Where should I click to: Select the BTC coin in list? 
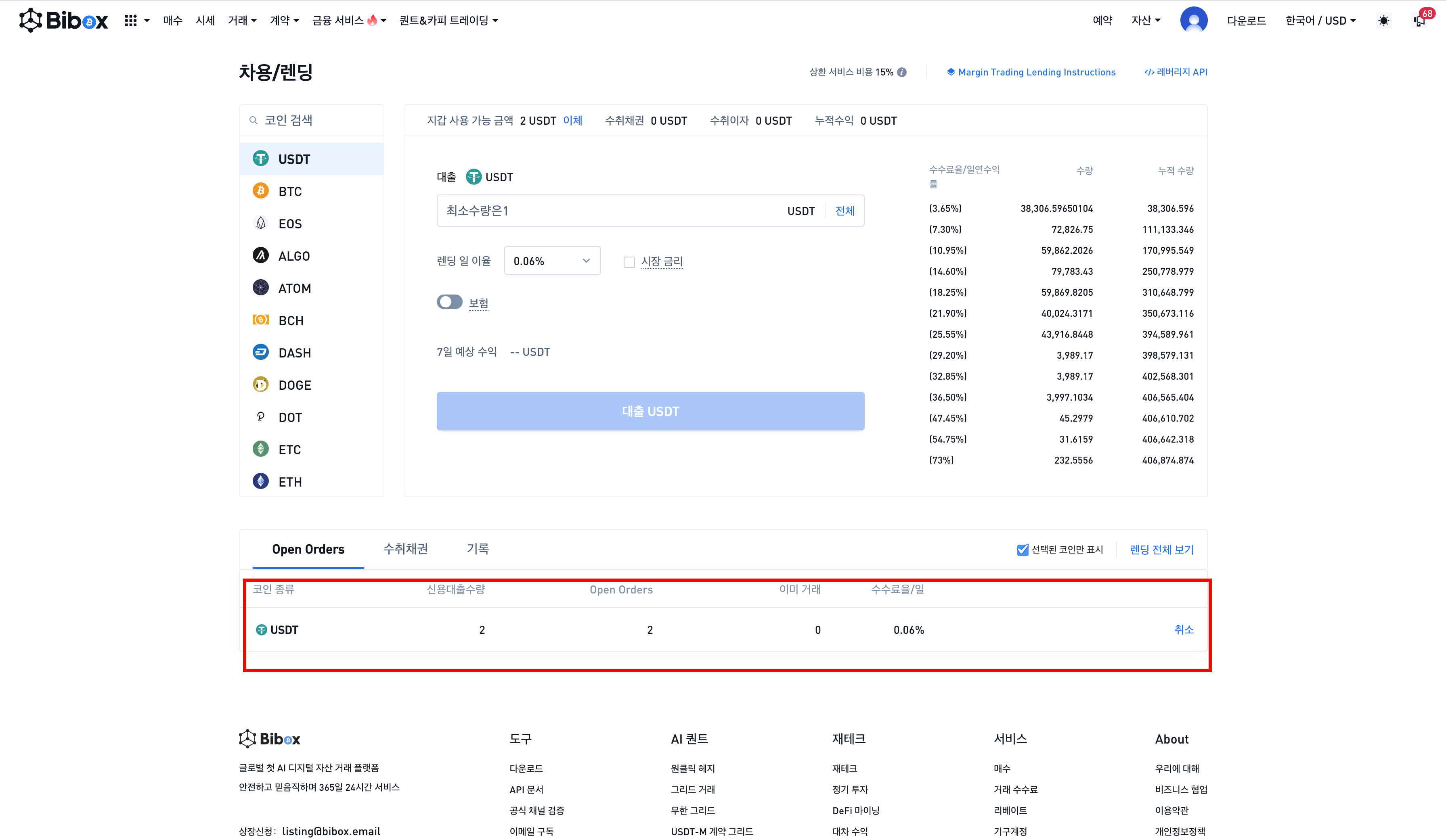(290, 192)
